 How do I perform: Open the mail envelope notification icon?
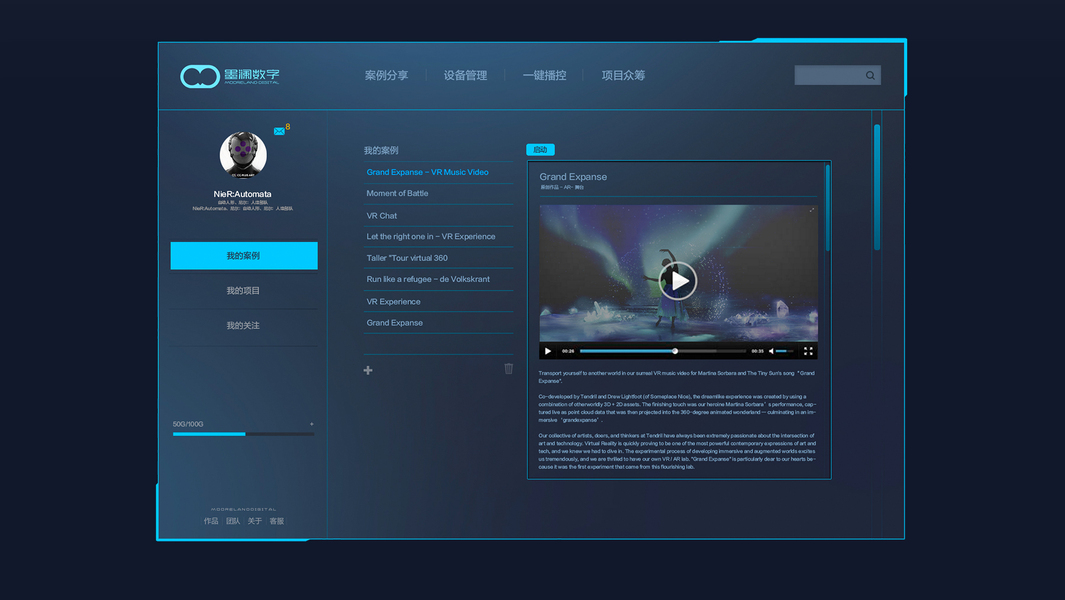[279, 131]
